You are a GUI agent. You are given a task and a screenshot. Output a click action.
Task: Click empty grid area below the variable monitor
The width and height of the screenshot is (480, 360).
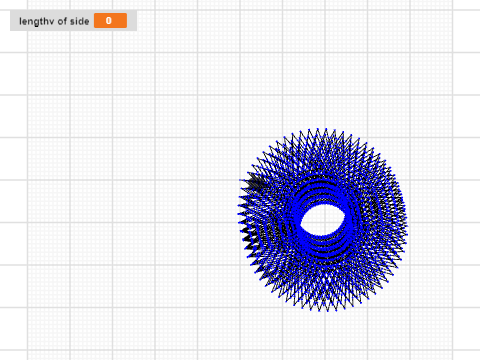pos(73,83)
